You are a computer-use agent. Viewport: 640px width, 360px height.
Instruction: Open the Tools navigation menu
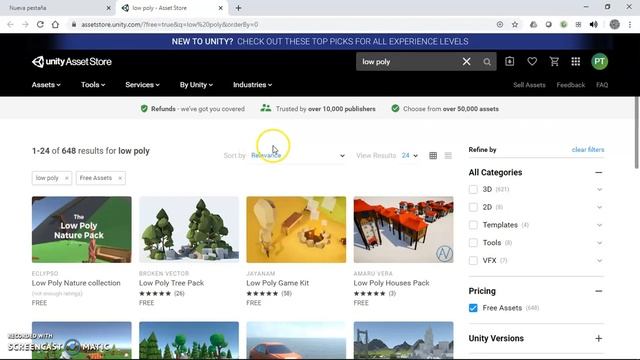(93, 85)
